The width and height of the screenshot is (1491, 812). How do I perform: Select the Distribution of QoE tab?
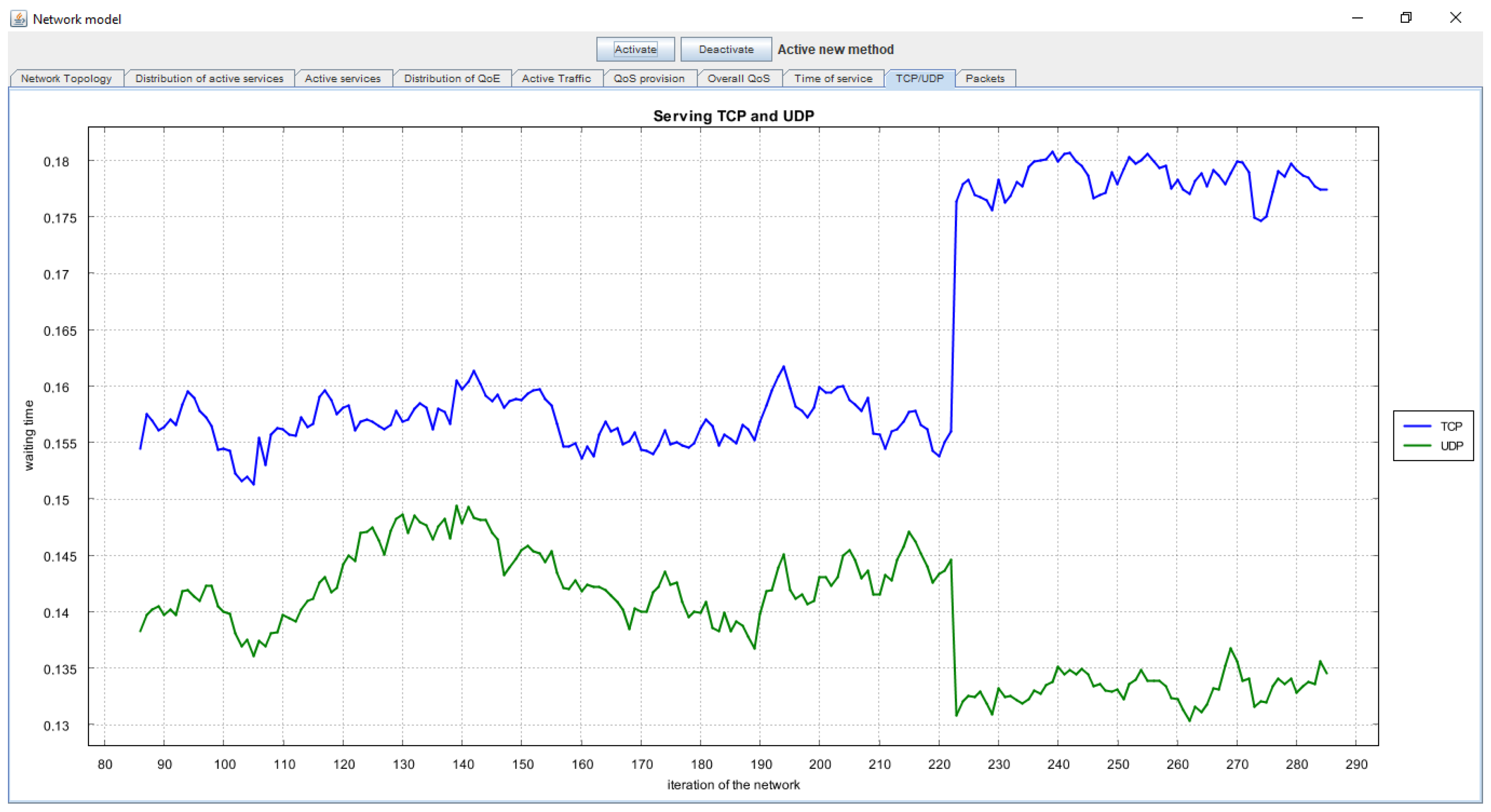click(x=452, y=79)
